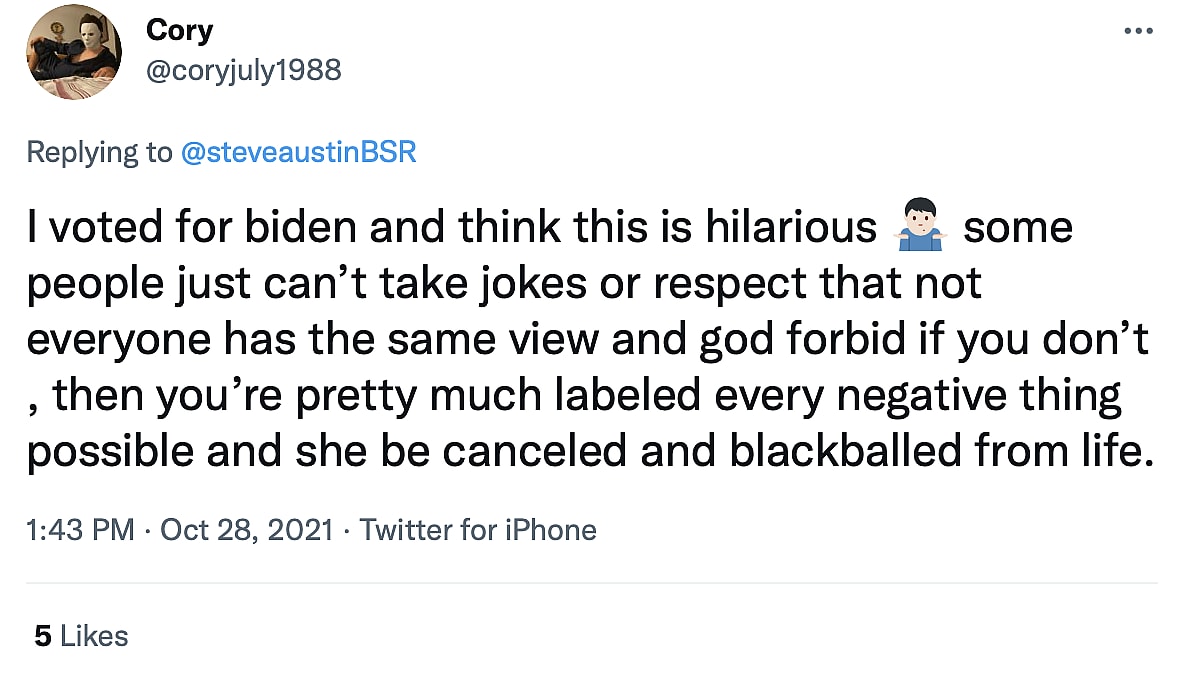This screenshot has width=1184, height=680.
Task: Open the tweet's three-dot More options menu
Action: [x=1138, y=31]
